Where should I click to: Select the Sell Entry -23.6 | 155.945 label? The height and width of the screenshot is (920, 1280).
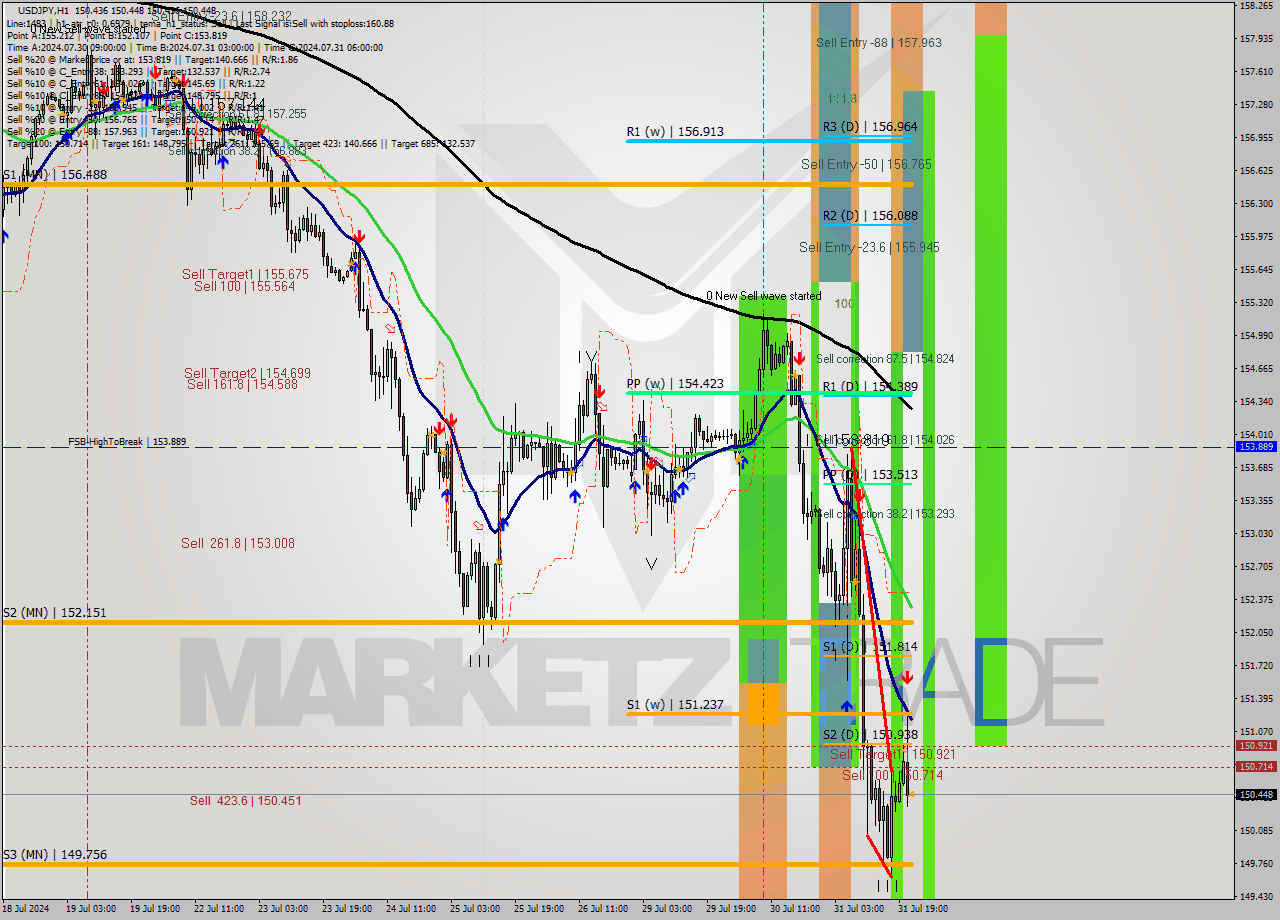869,247
